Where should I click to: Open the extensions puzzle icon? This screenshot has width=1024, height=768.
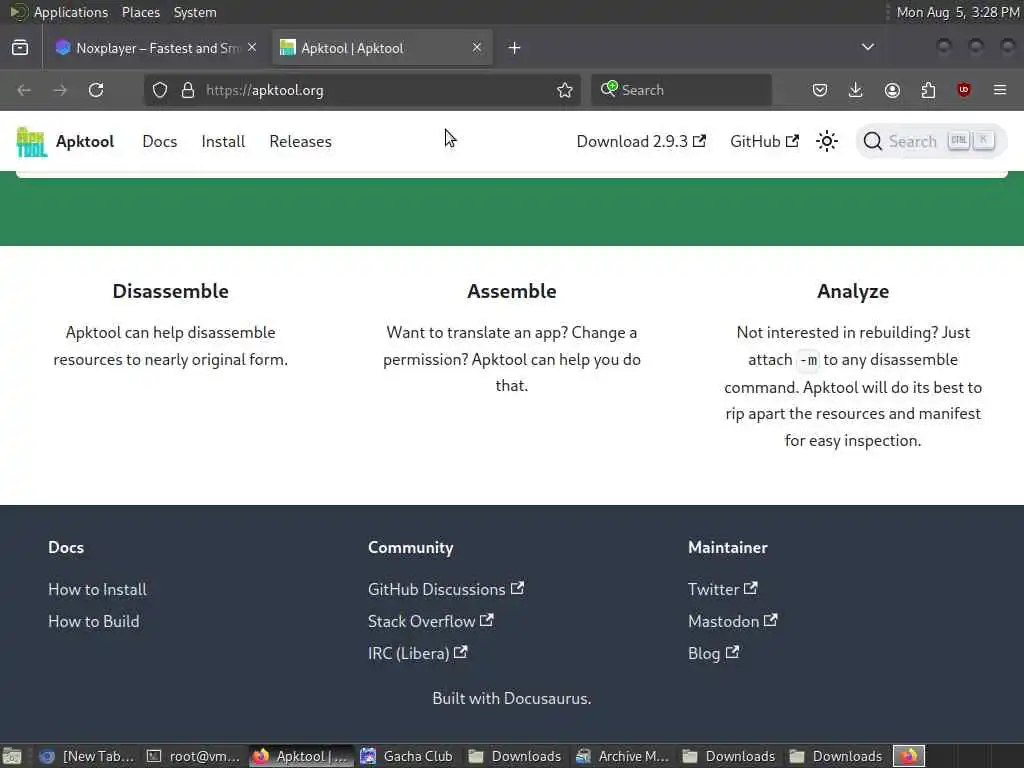click(x=928, y=90)
